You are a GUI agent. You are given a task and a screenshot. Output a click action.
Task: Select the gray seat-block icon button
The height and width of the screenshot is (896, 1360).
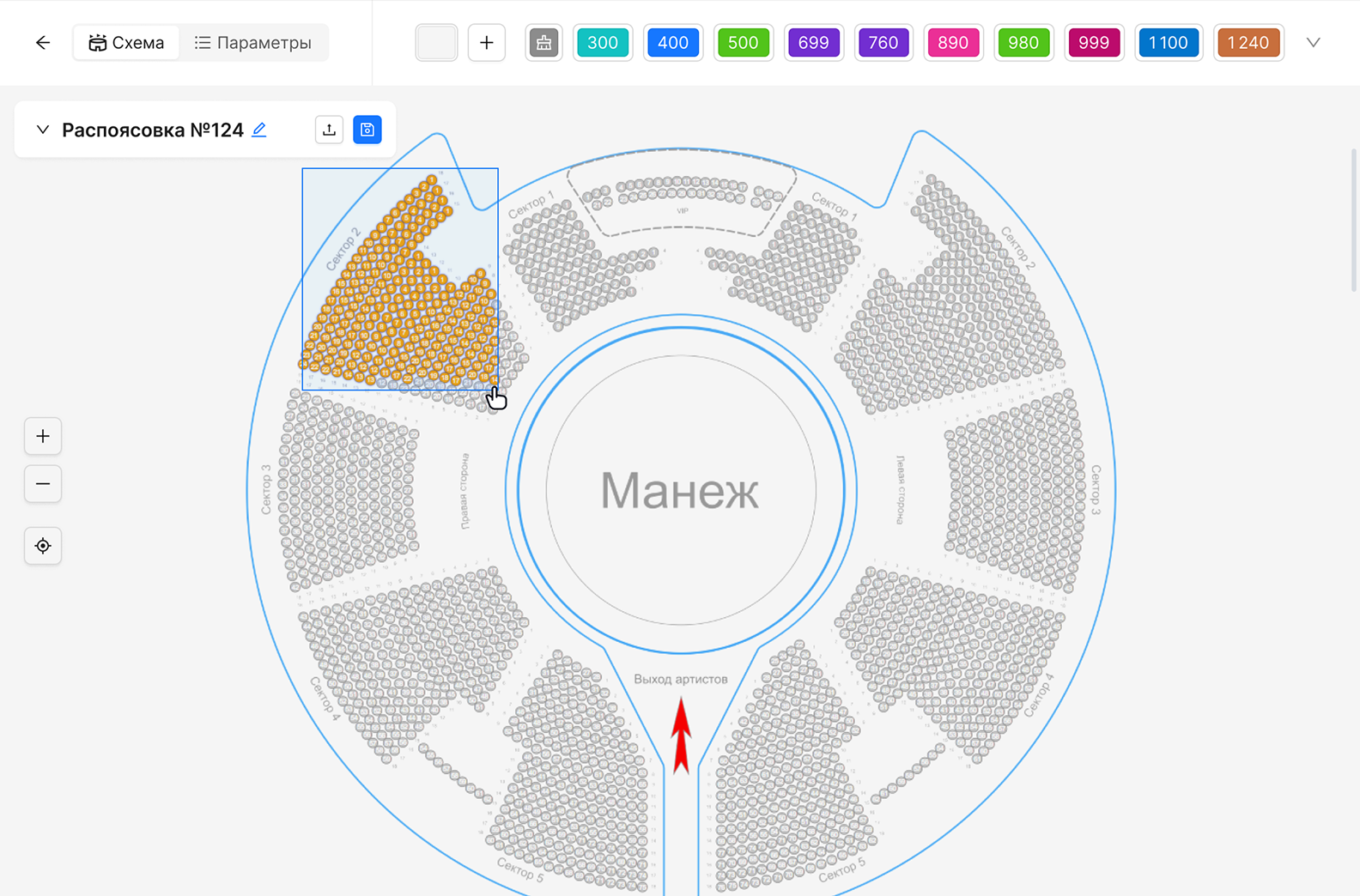543,43
